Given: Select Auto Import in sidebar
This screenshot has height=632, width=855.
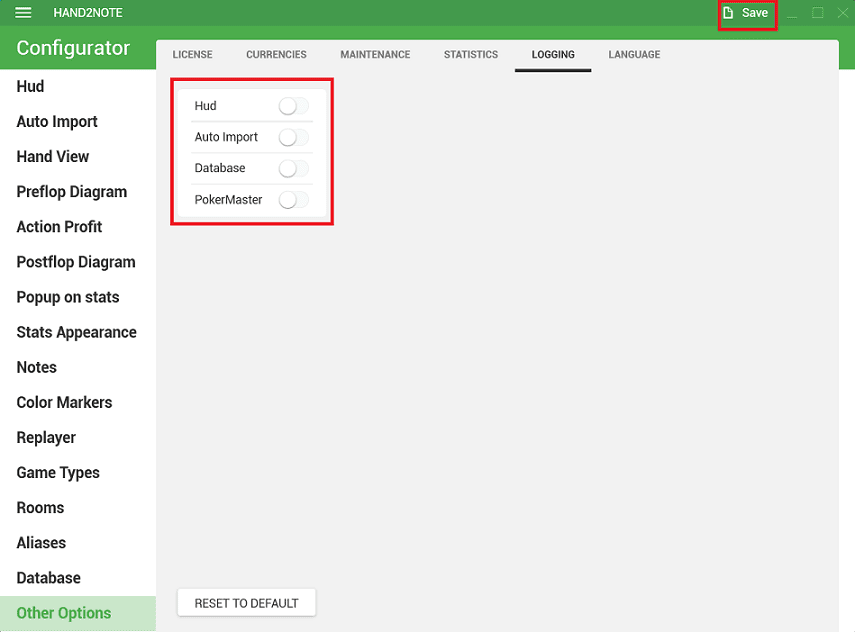Looking at the screenshot, I should (78, 122).
